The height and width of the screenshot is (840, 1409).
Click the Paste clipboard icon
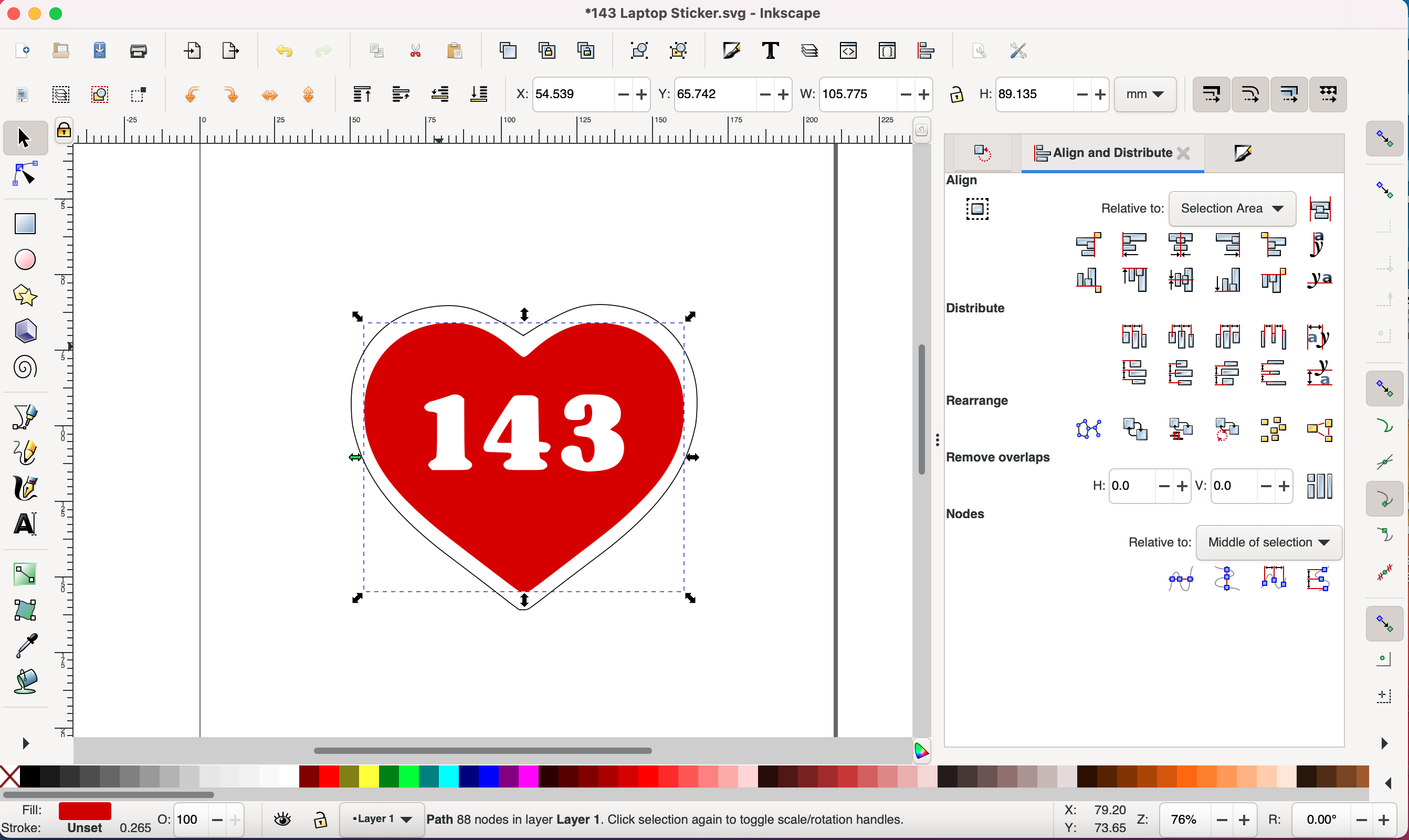pos(455,51)
